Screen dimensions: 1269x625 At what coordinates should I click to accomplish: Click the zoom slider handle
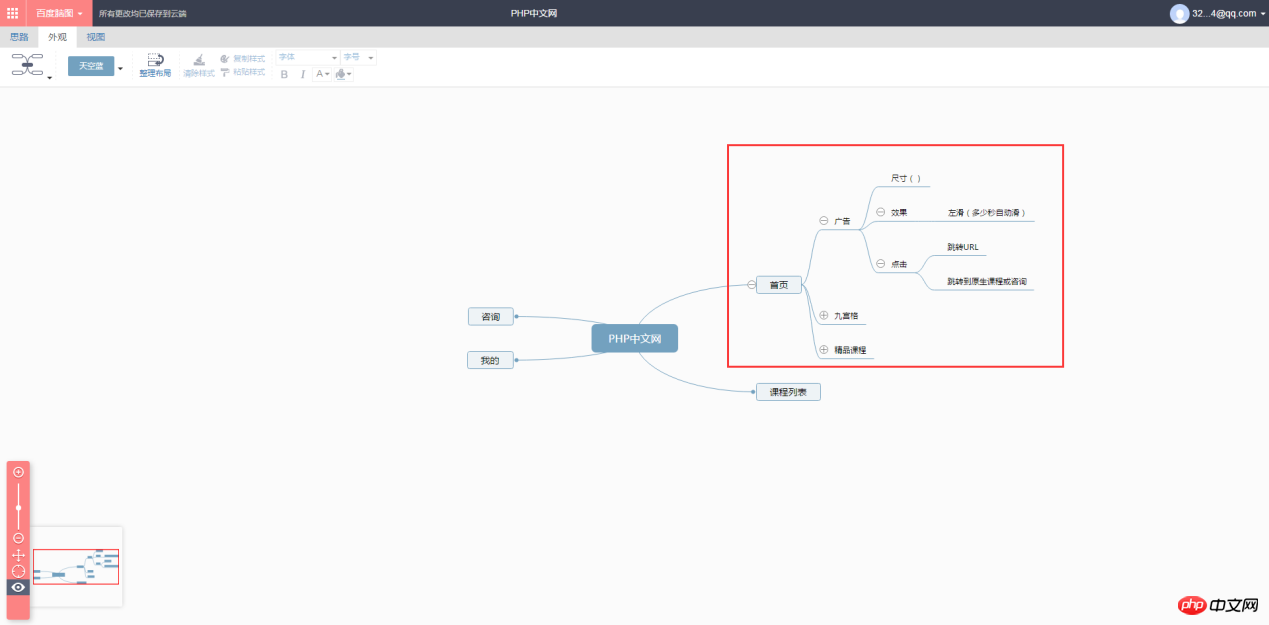[18, 508]
